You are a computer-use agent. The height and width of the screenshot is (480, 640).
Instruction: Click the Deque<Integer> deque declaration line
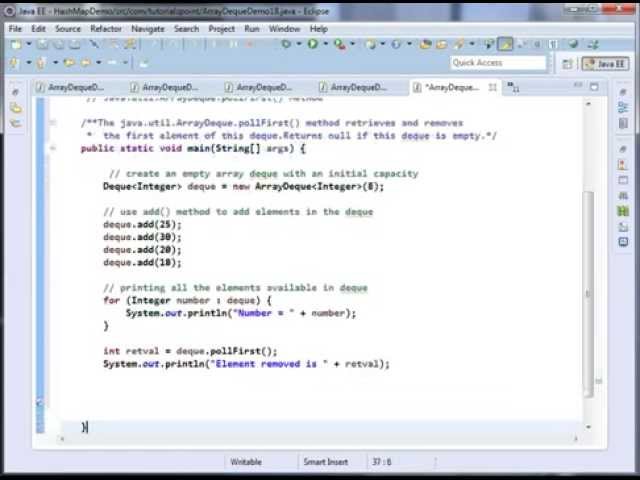point(244,187)
